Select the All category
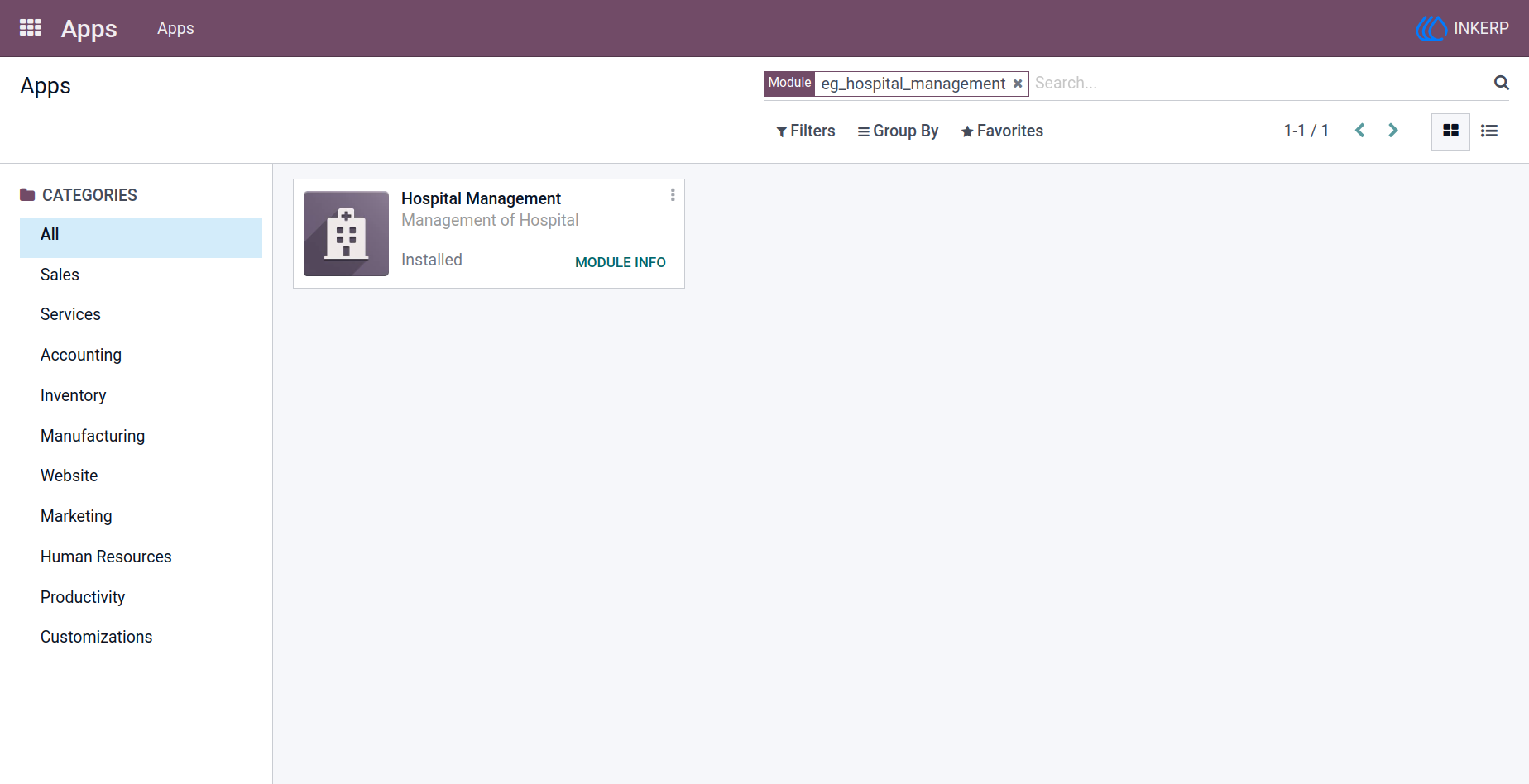This screenshot has height=784, width=1529. click(141, 237)
